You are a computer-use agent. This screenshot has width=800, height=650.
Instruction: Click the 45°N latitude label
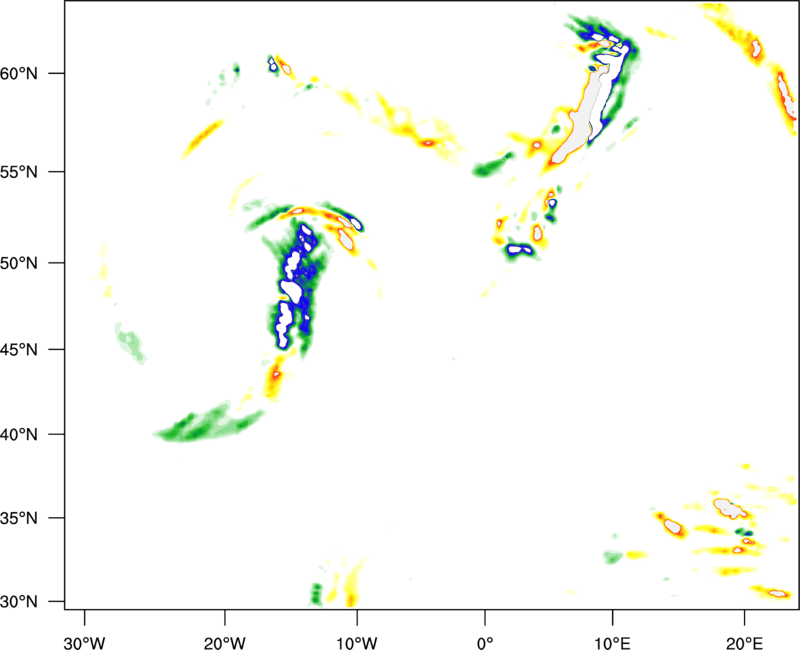pos(19,349)
